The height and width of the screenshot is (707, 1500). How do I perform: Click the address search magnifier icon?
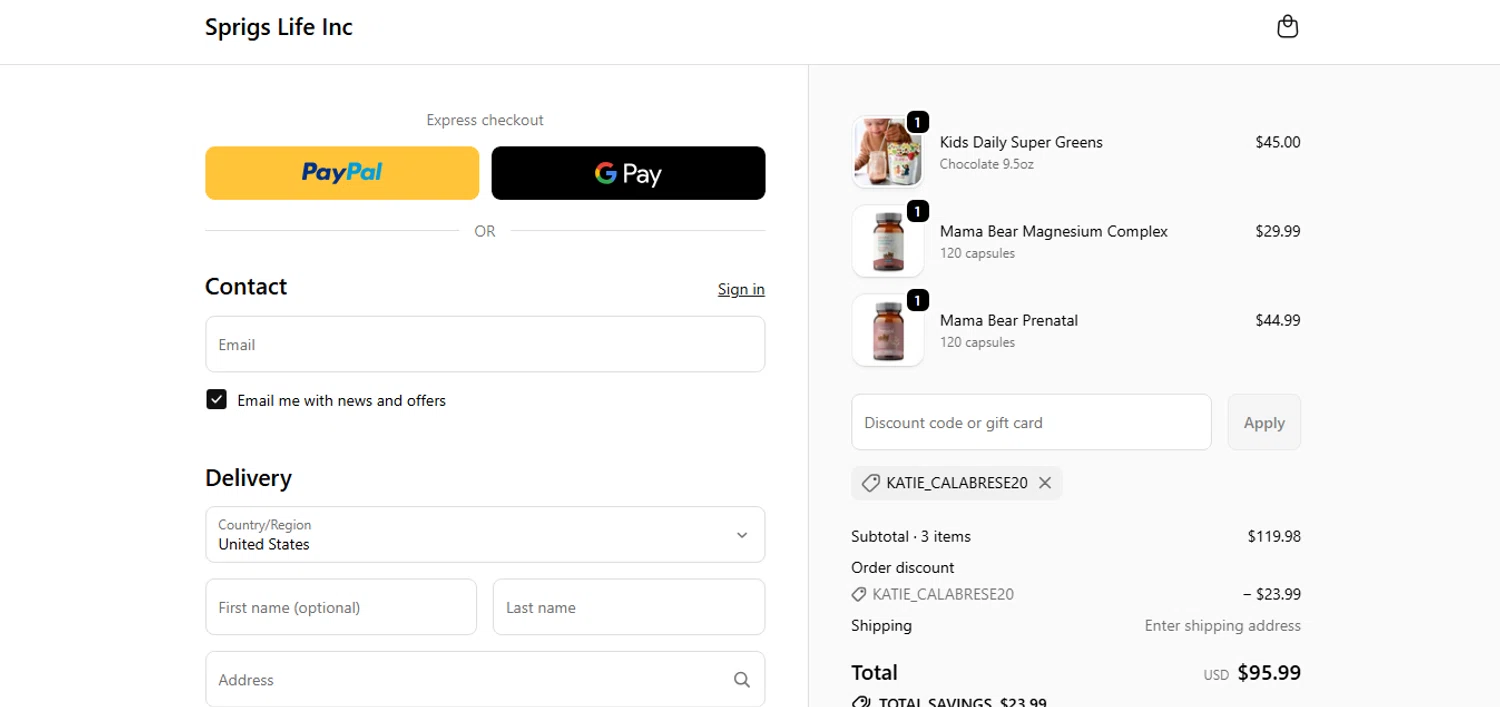click(741, 680)
